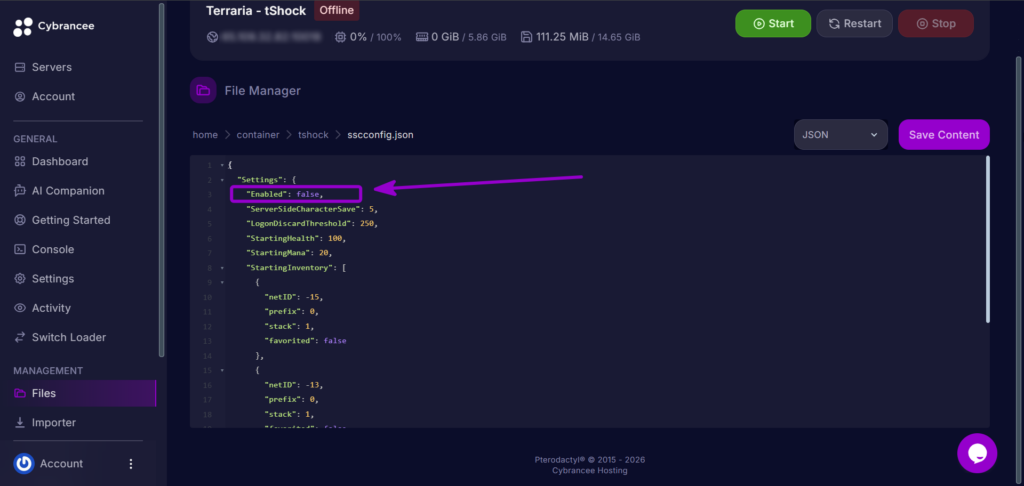
Task: Click the StartingMana line
Action: (x=290, y=253)
